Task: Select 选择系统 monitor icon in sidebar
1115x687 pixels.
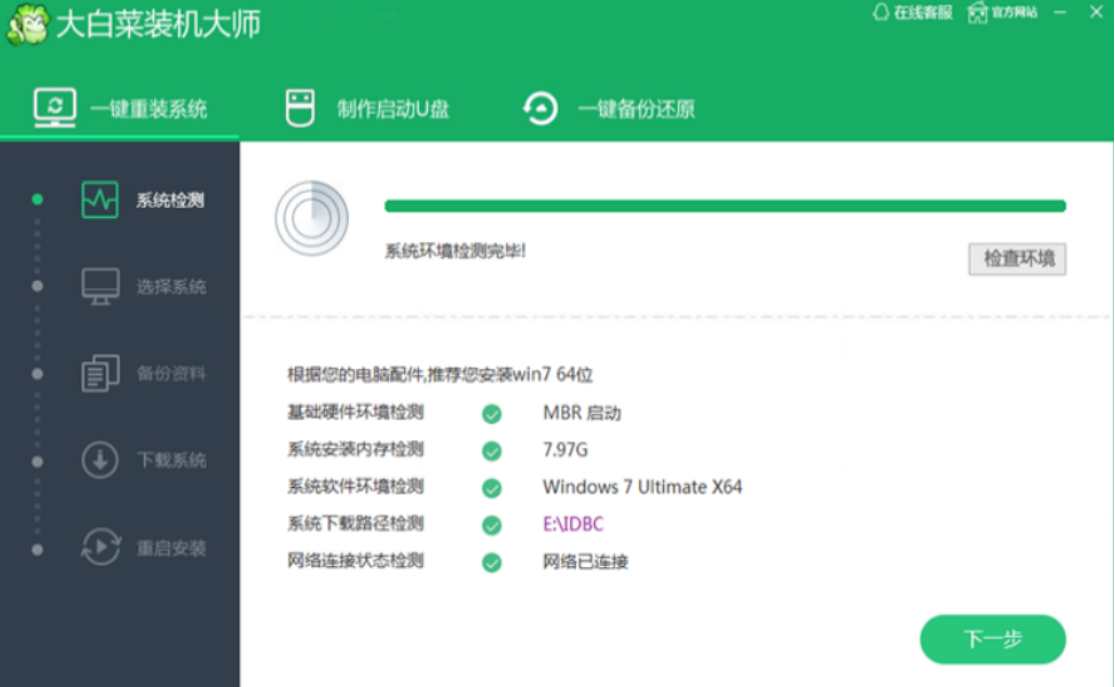Action: pos(100,287)
